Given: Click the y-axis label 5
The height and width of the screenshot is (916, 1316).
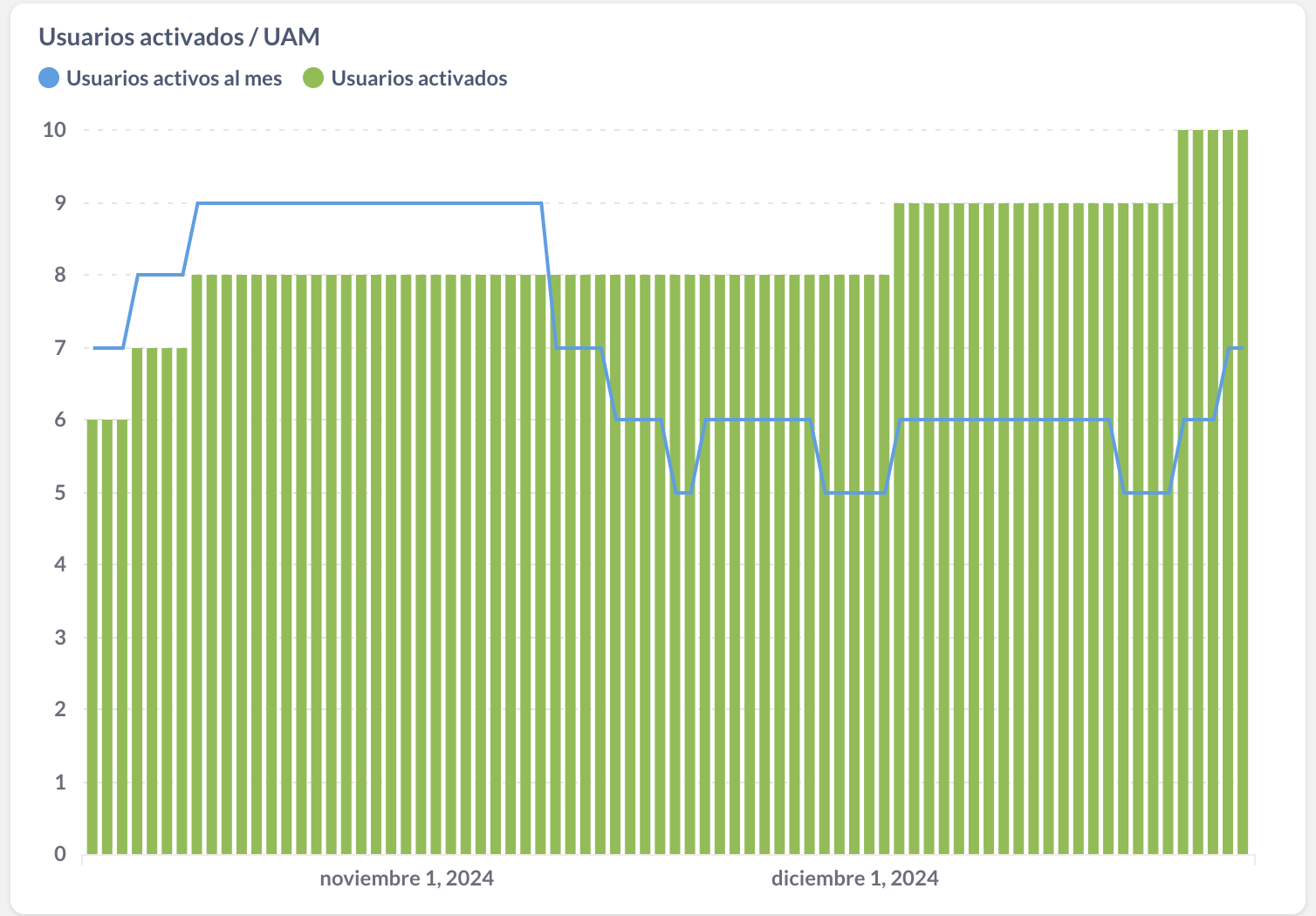Looking at the screenshot, I should (x=60, y=493).
